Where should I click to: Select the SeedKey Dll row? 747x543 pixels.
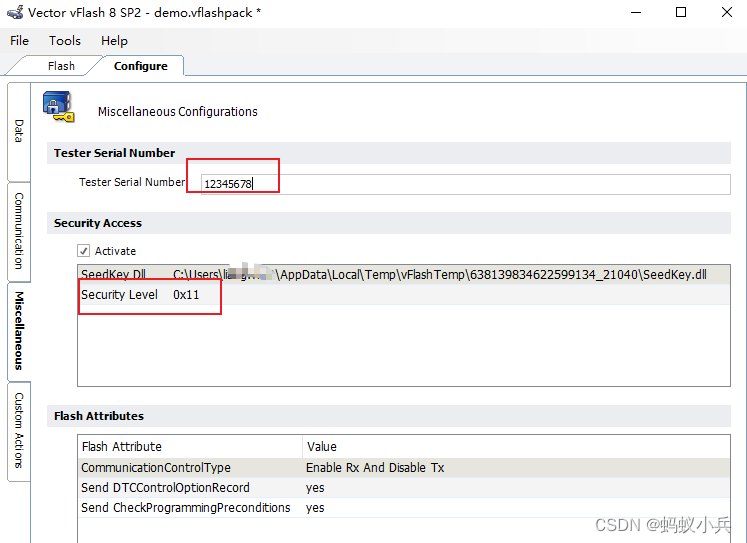[x=404, y=274]
